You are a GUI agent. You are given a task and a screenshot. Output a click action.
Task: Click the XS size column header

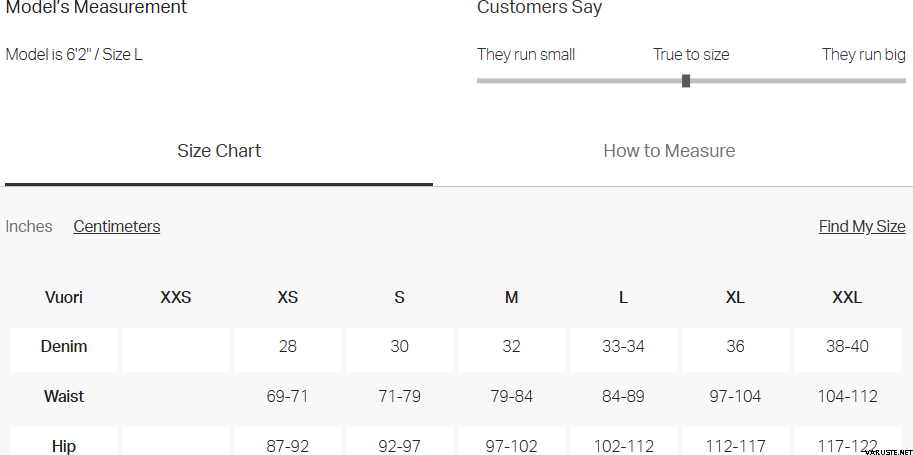(x=288, y=297)
